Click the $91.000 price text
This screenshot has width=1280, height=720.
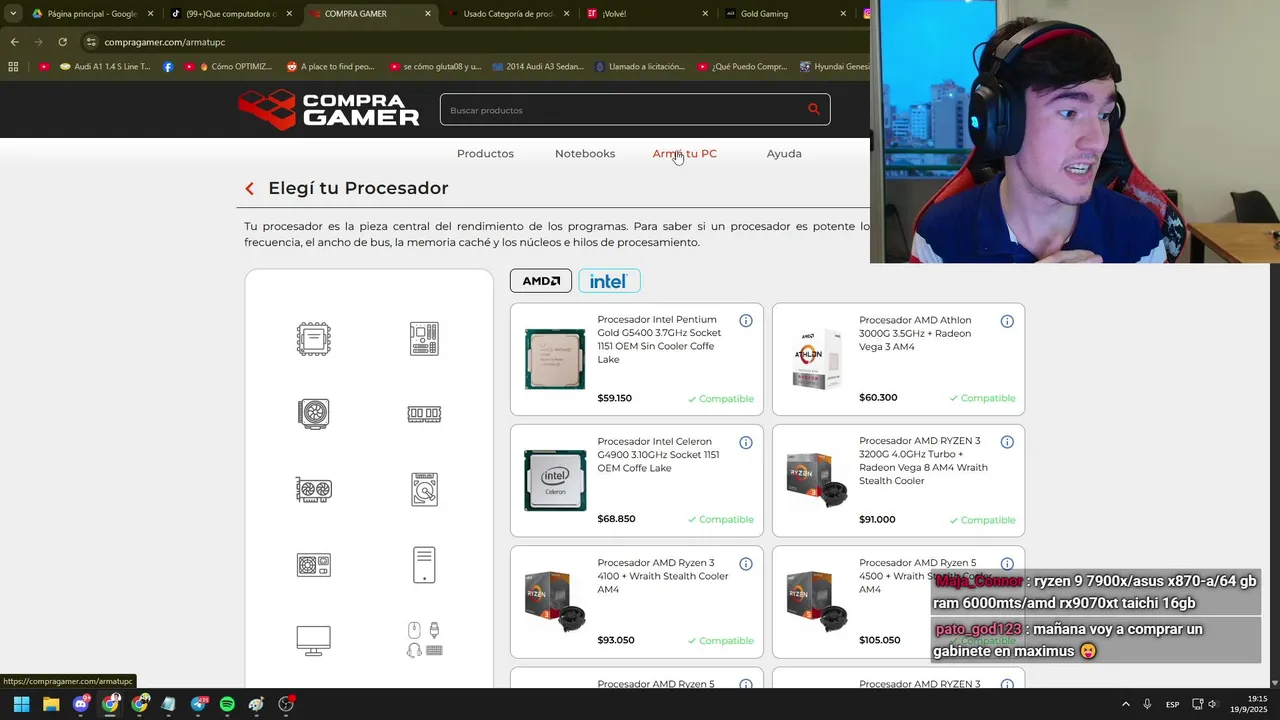877,520
